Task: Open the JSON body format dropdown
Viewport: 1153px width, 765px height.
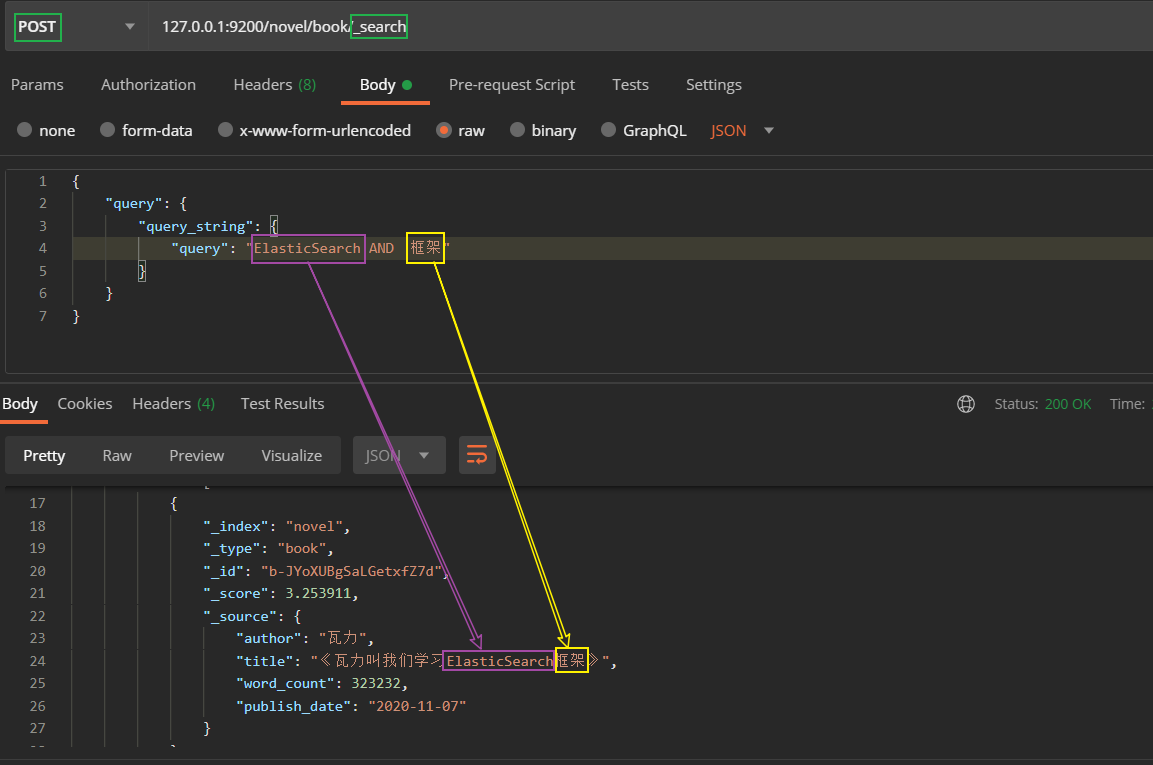Action: click(x=742, y=130)
